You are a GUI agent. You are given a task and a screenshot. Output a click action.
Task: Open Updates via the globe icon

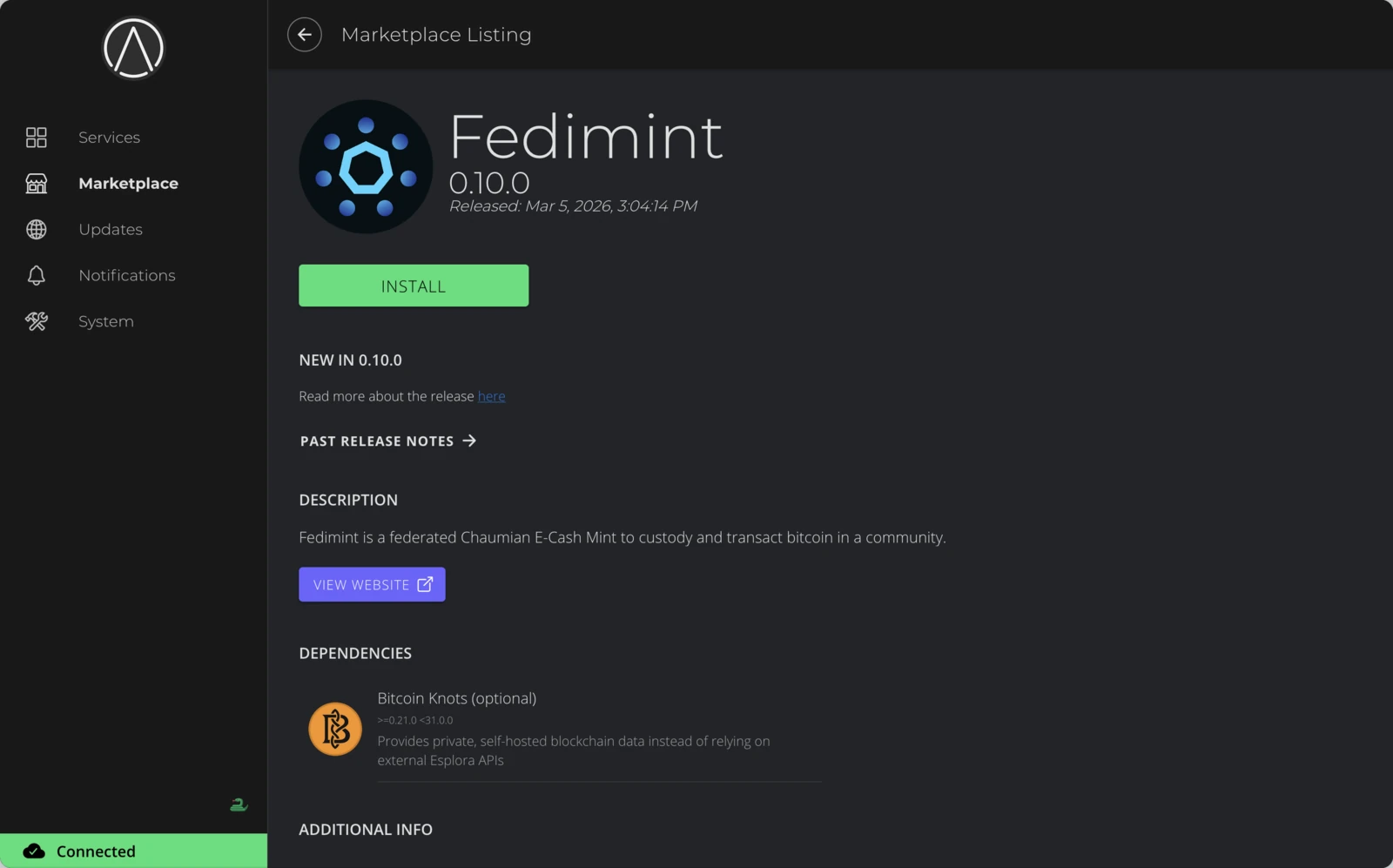coord(36,229)
